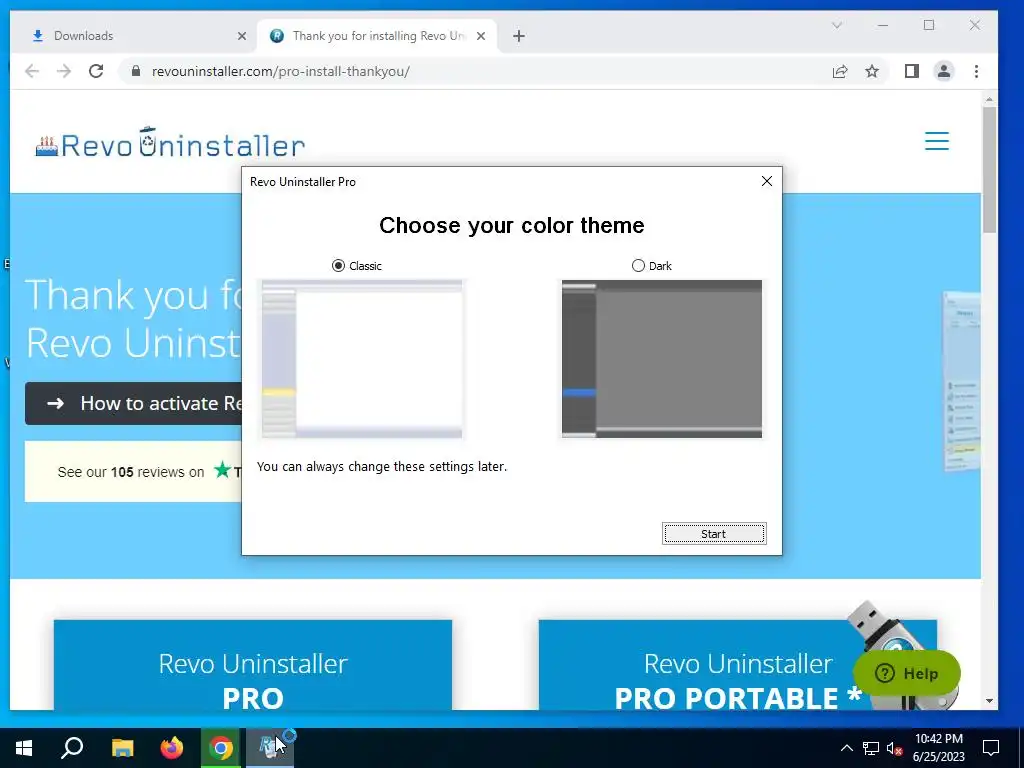
Task: Show hidden system tray icons
Action: click(846, 748)
